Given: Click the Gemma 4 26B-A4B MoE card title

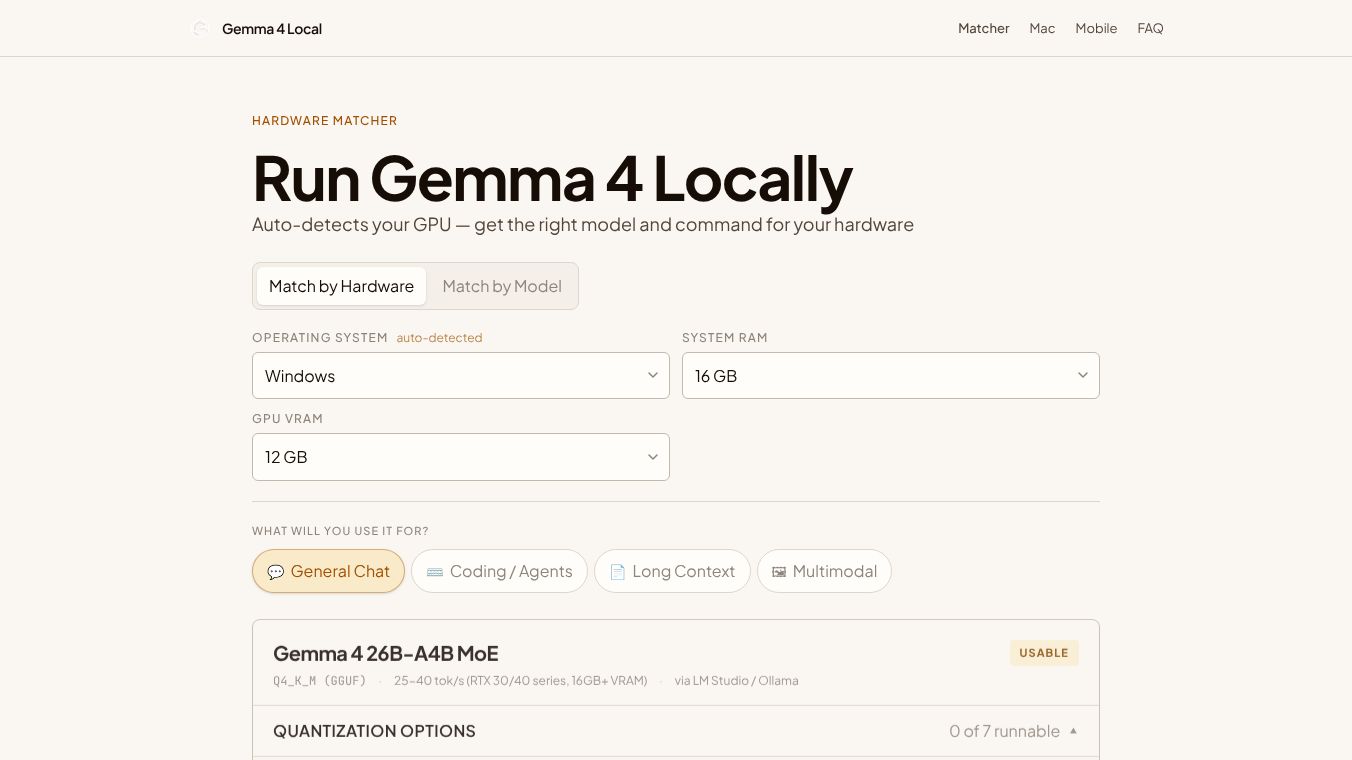Looking at the screenshot, I should tap(386, 653).
